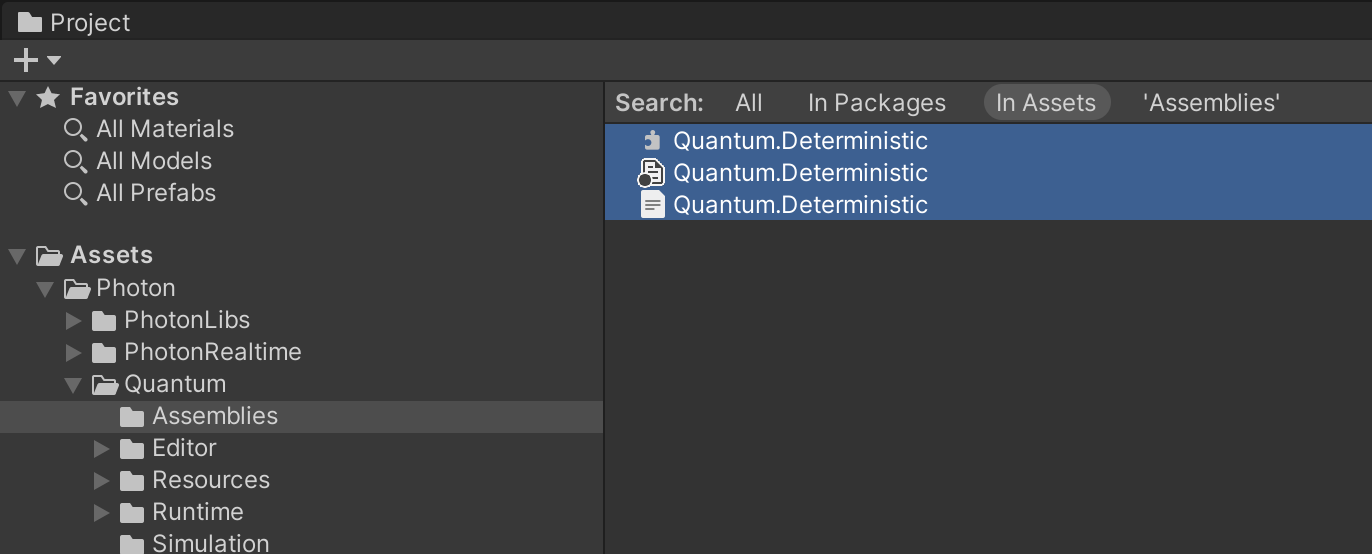Collapse the Assets root folder
Viewport: 1372px width, 554px height.
(17, 256)
